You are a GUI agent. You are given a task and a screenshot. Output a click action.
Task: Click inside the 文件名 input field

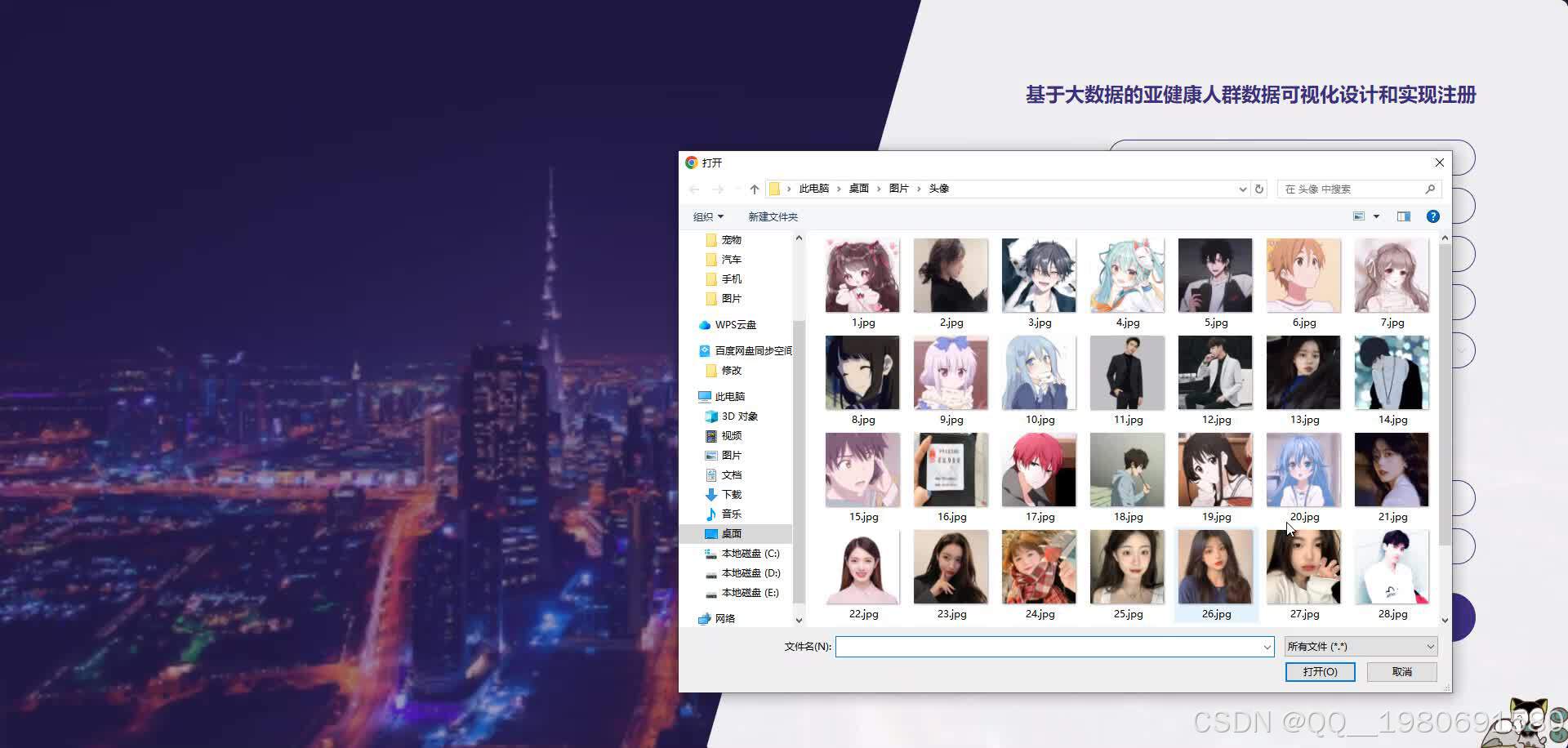[x=1053, y=646]
